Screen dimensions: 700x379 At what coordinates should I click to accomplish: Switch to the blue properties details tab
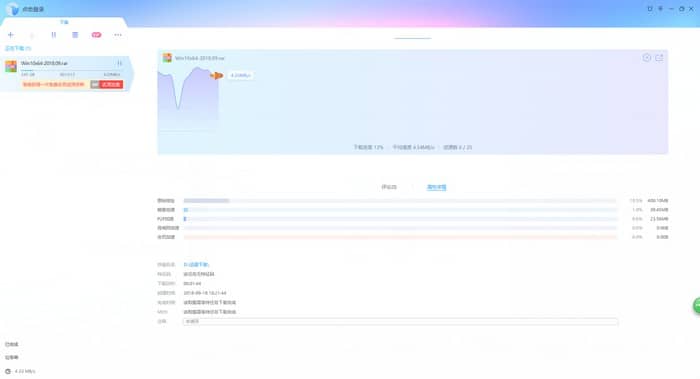[x=437, y=187]
